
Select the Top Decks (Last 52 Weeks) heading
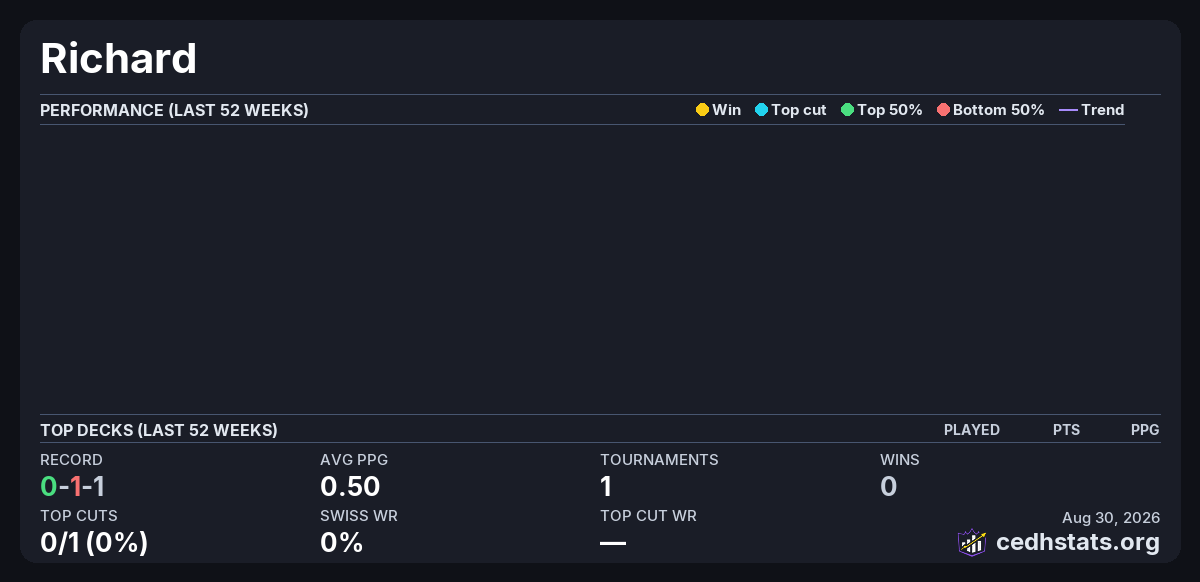(x=159, y=430)
